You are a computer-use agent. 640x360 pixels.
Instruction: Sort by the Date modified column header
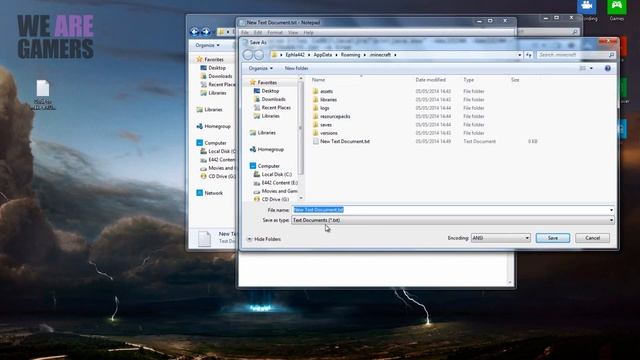pyautogui.click(x=431, y=80)
